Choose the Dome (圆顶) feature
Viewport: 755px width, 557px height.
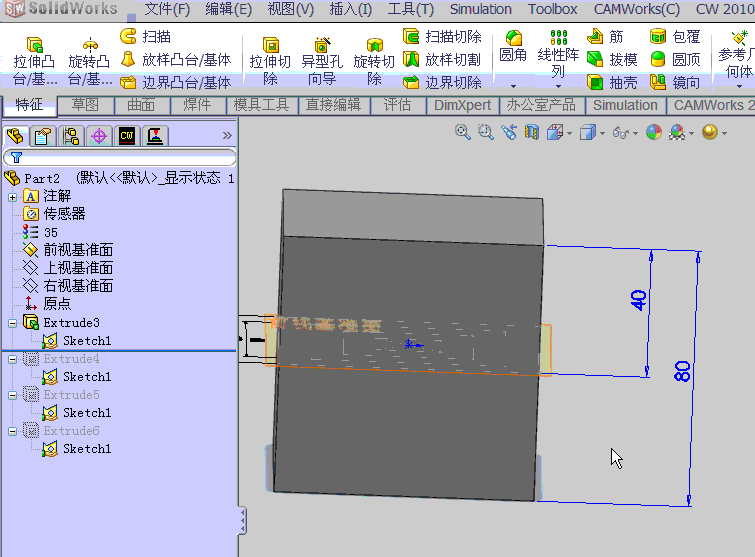(675, 60)
